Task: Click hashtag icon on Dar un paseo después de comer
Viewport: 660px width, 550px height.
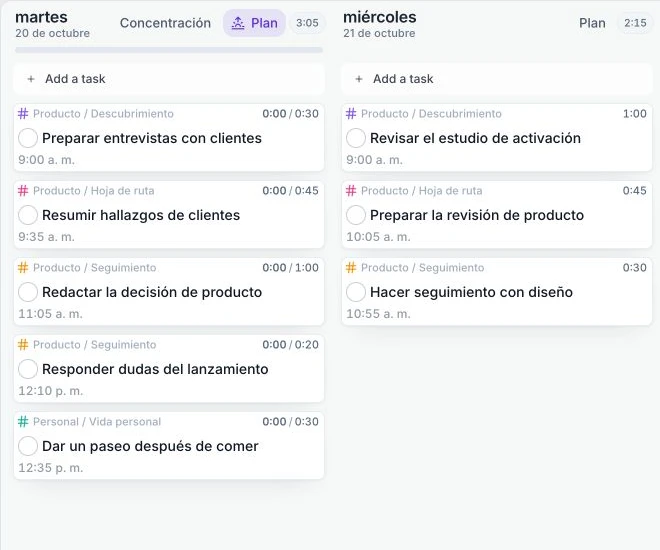Action: pyautogui.click(x=23, y=422)
